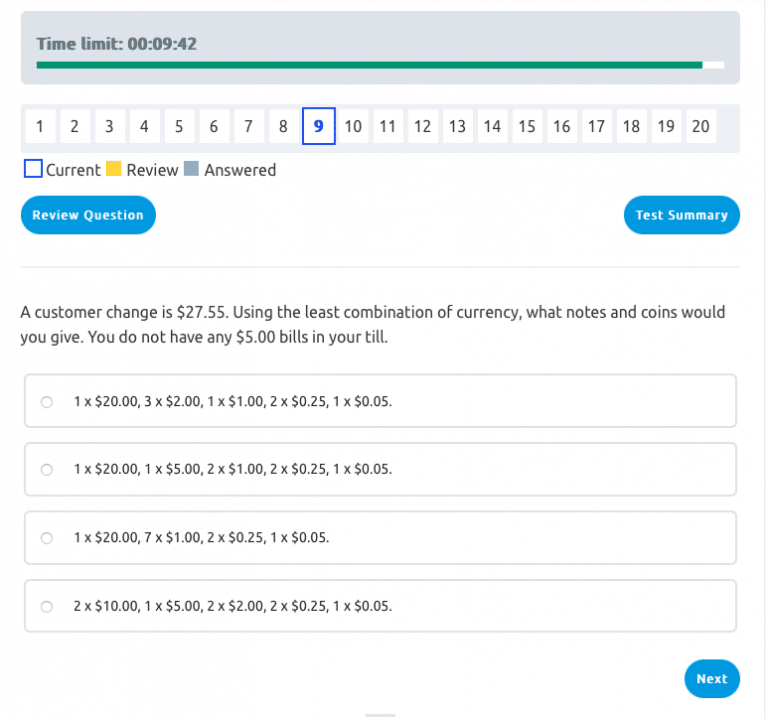Open the Test Summary
The height and width of the screenshot is (719, 768).
click(681, 215)
